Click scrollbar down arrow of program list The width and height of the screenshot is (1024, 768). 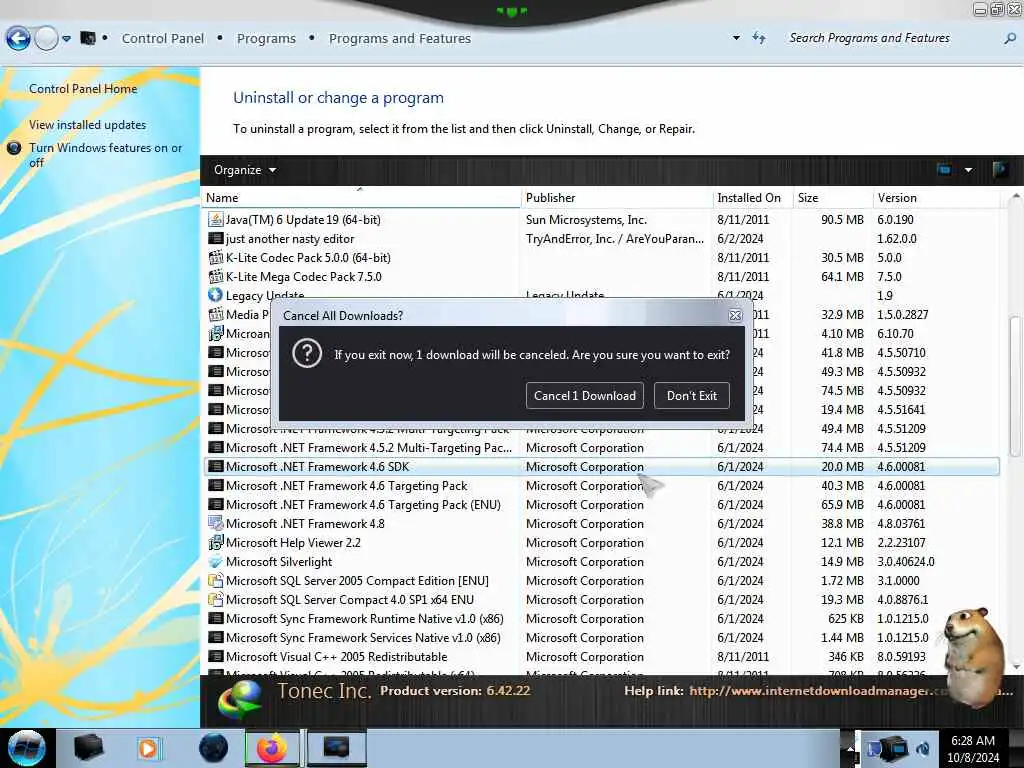coord(1016,667)
